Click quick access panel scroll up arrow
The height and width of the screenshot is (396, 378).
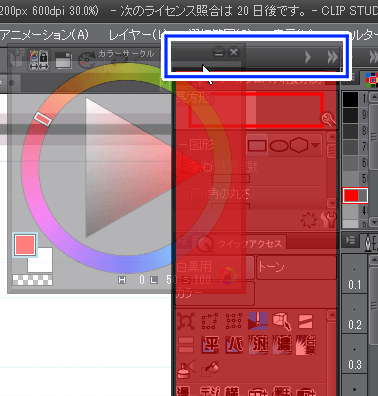[332, 315]
